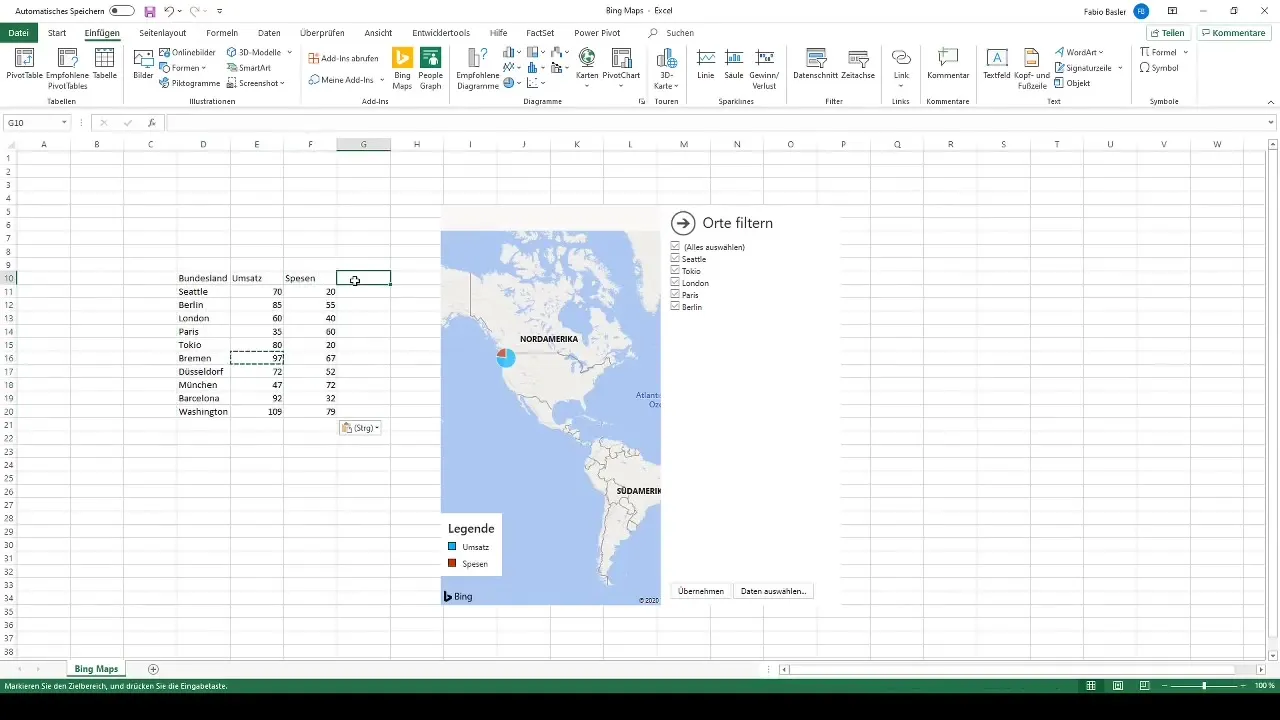Undo the last action
The image size is (1280, 720).
click(169, 11)
